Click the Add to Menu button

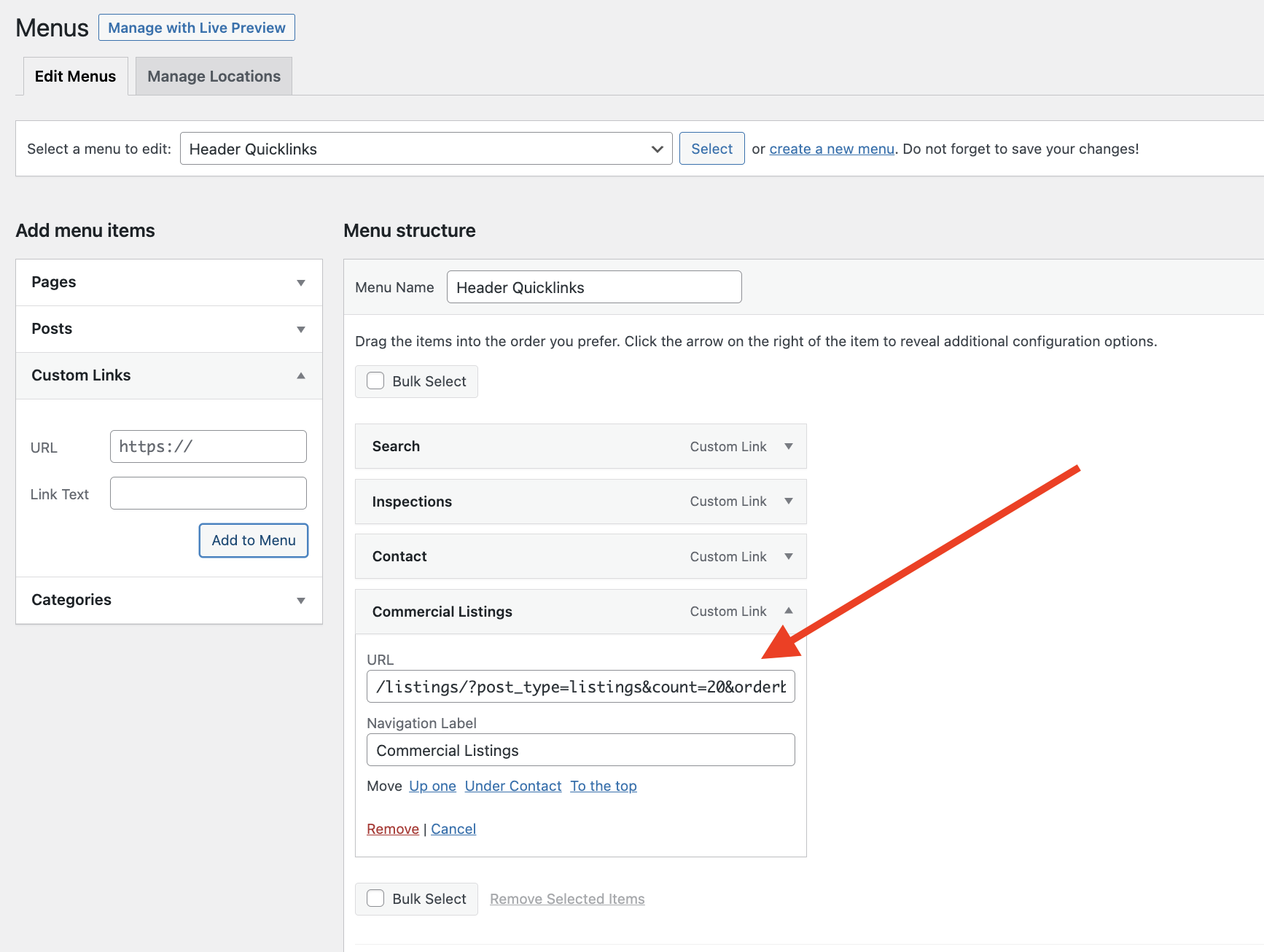tap(253, 540)
